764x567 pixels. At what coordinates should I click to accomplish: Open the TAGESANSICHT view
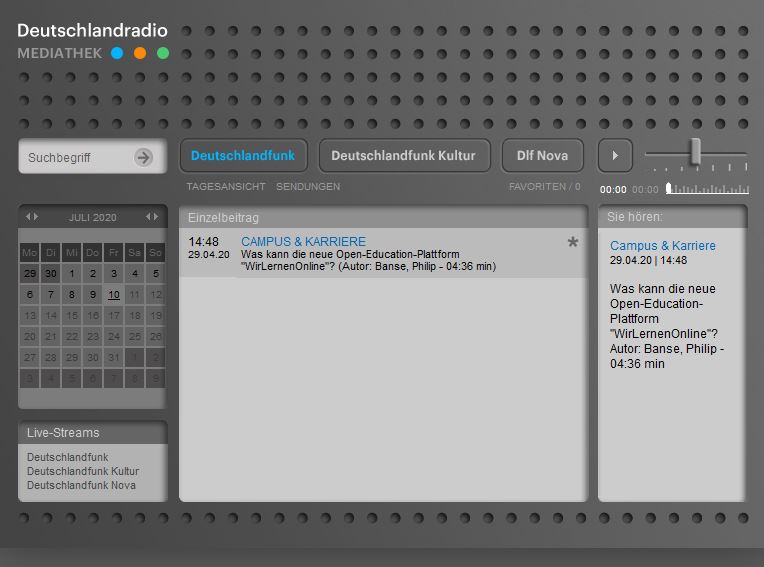tap(226, 187)
